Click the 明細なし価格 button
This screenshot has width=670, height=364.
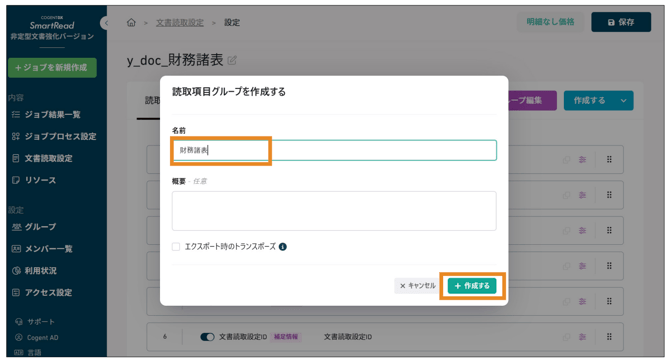(550, 22)
